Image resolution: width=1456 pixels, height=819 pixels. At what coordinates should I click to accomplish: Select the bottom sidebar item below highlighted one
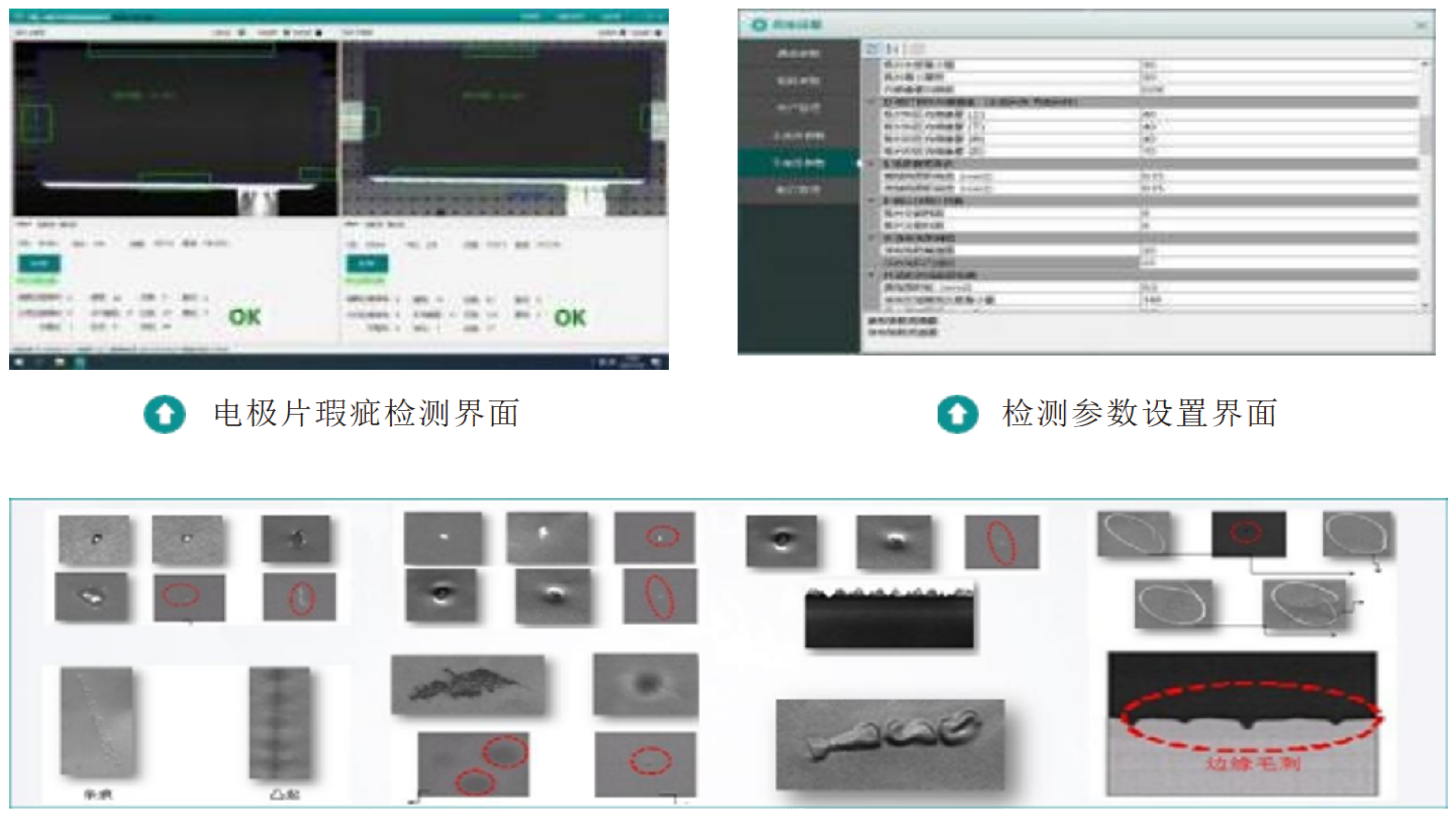click(x=799, y=190)
